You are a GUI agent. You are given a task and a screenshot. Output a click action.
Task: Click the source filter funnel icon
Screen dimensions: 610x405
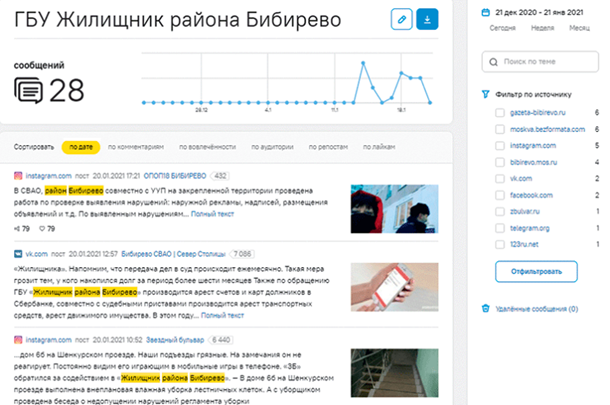(x=486, y=95)
